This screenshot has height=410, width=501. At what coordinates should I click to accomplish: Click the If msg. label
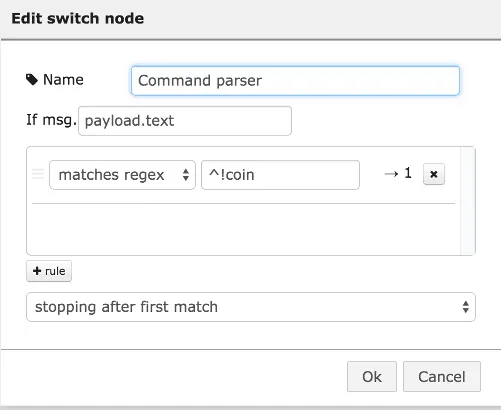(x=51, y=120)
